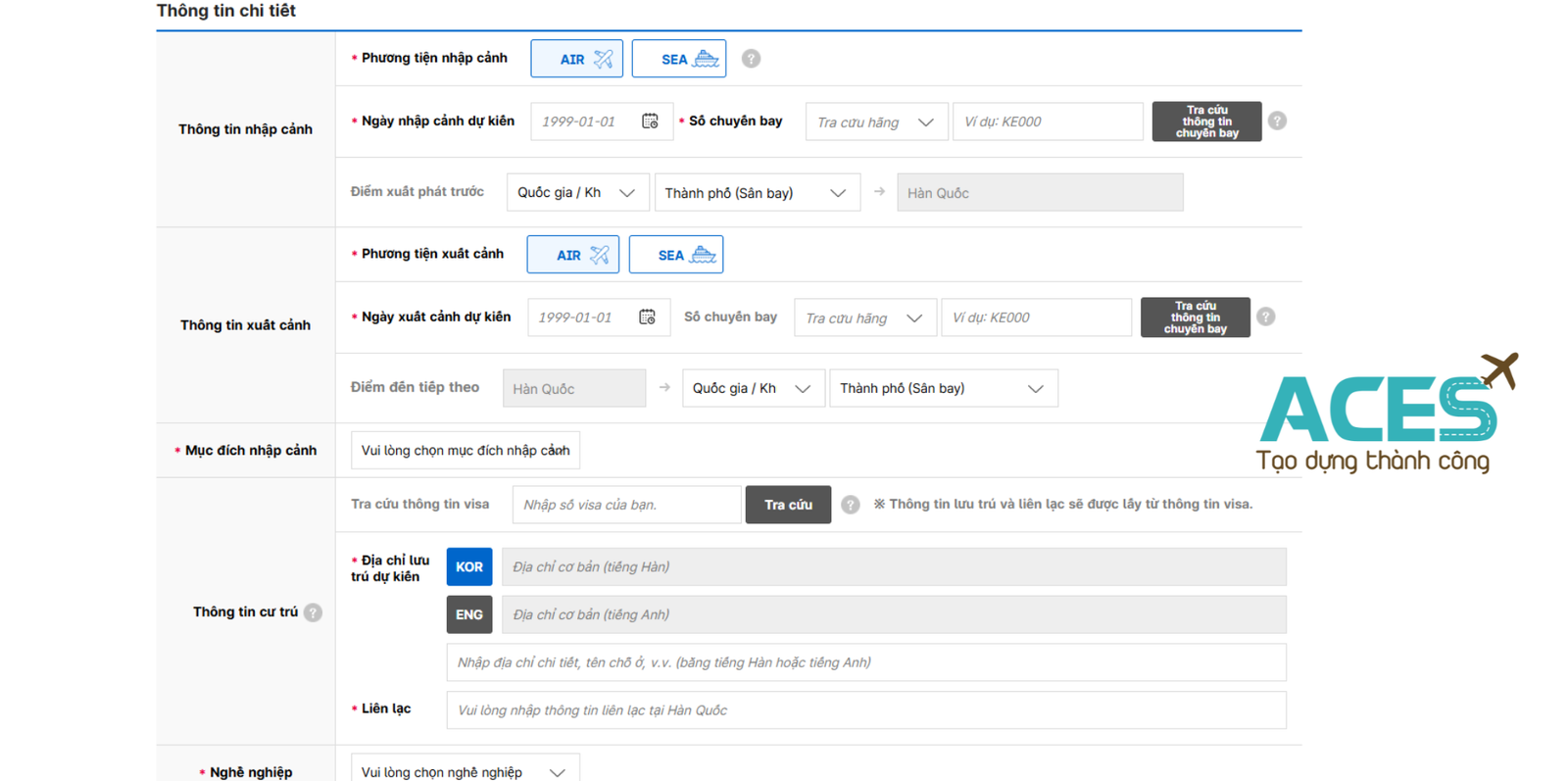Click entry Tra cứu thông tin chuyến bay button

(x=1206, y=122)
